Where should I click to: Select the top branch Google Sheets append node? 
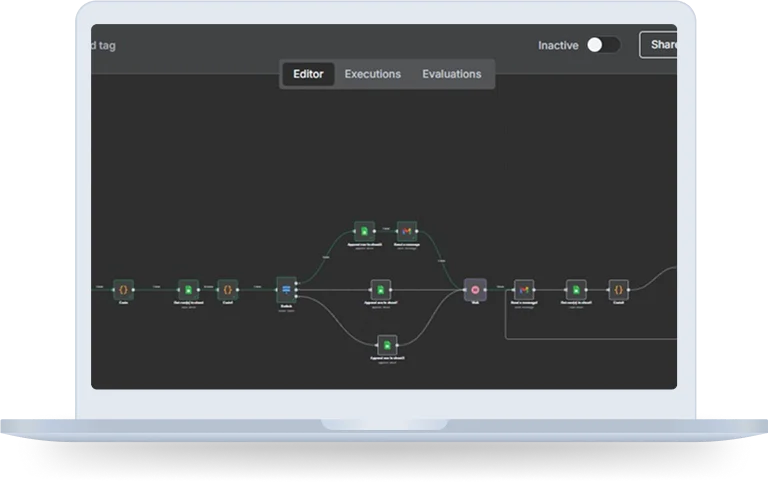[364, 232]
